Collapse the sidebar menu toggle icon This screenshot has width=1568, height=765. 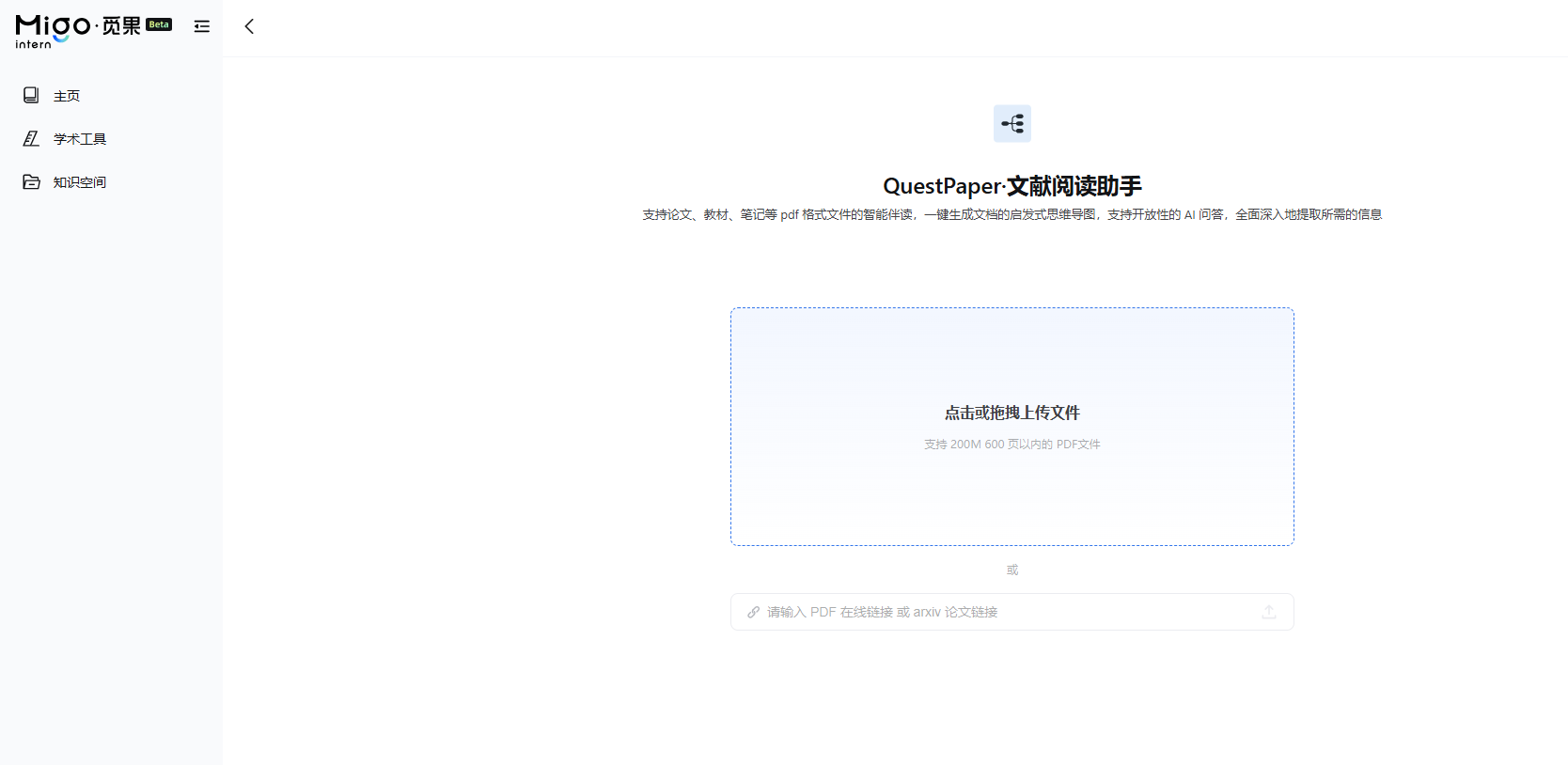pos(202,26)
